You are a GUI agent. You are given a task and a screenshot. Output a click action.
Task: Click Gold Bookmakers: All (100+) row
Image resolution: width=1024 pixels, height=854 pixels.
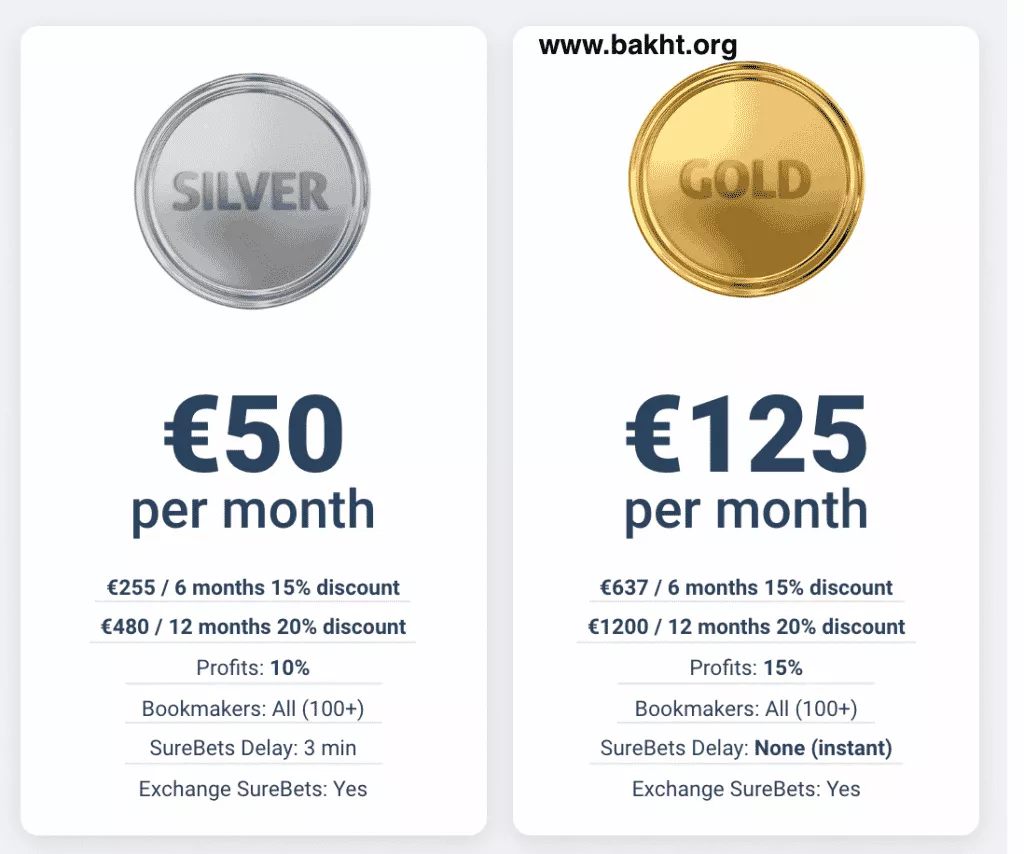point(746,709)
